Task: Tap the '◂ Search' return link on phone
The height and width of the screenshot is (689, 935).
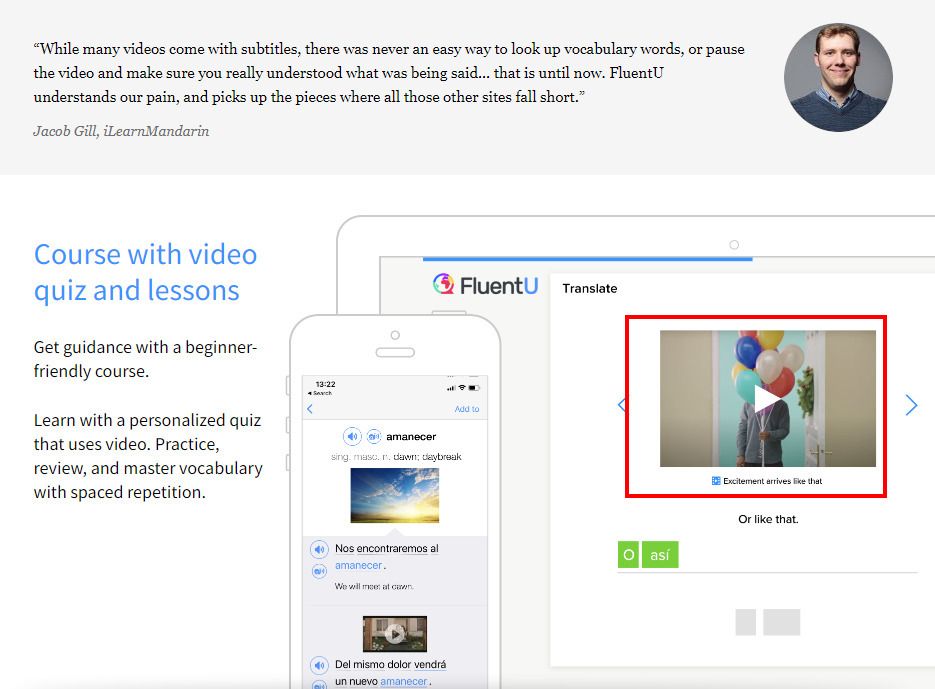Action: 320,393
